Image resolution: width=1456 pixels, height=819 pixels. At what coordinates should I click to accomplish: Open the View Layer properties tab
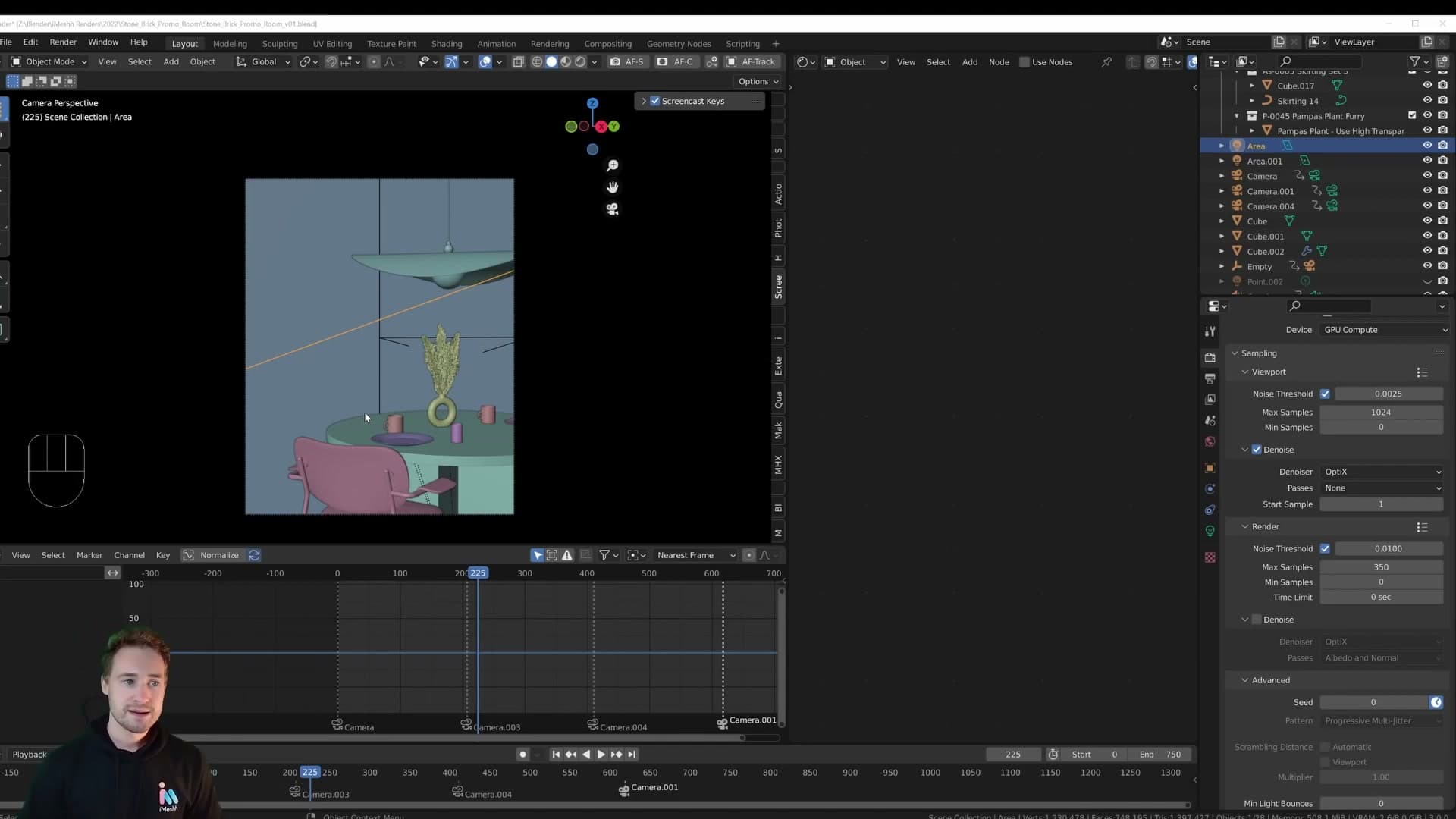pyautogui.click(x=1210, y=399)
